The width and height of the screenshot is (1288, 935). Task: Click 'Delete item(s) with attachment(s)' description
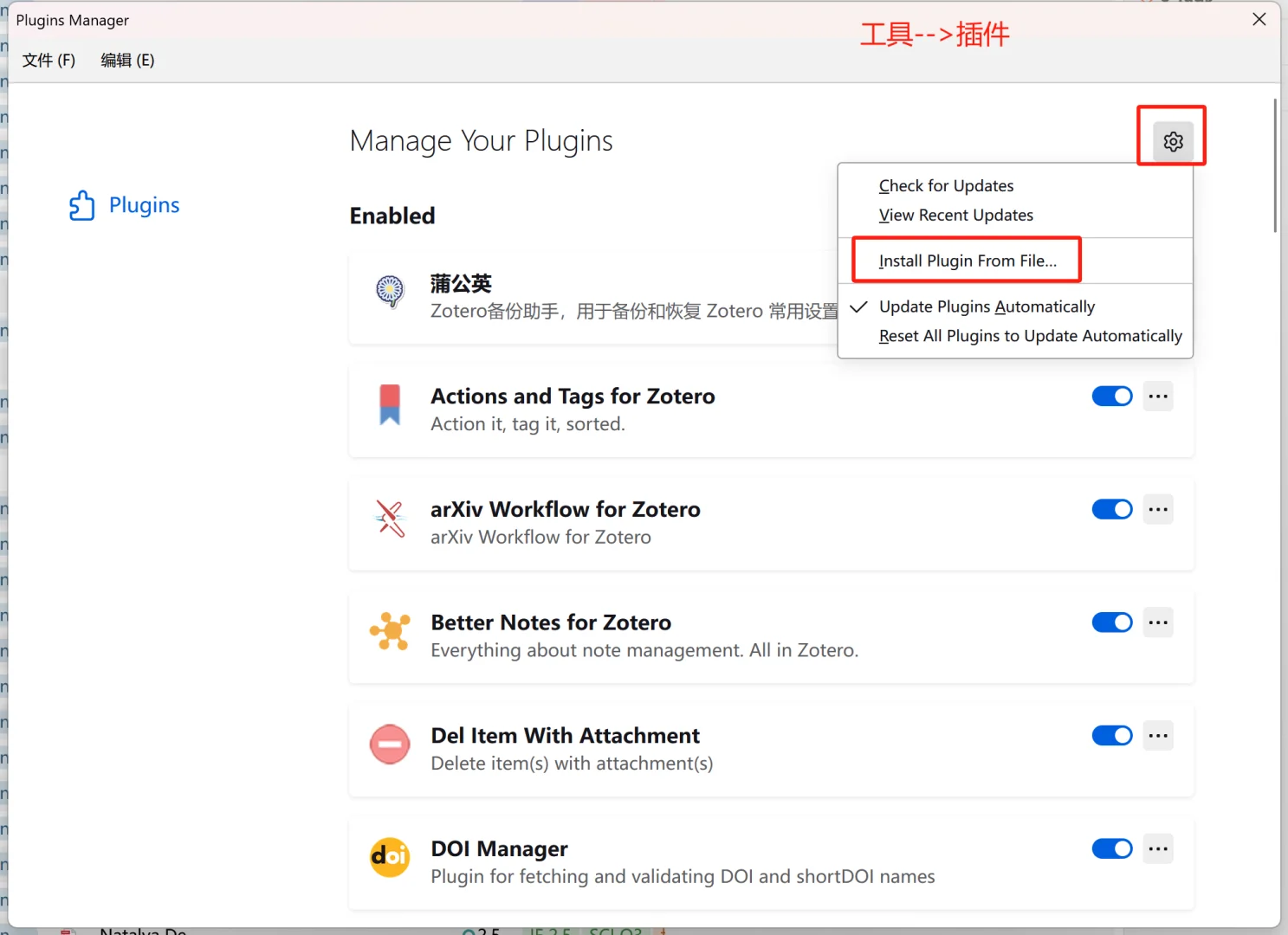tap(572, 764)
